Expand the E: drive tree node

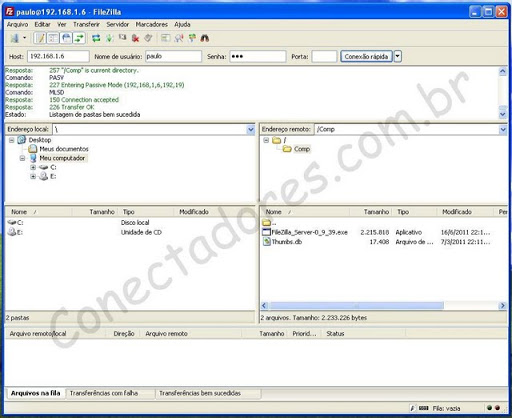[33, 176]
